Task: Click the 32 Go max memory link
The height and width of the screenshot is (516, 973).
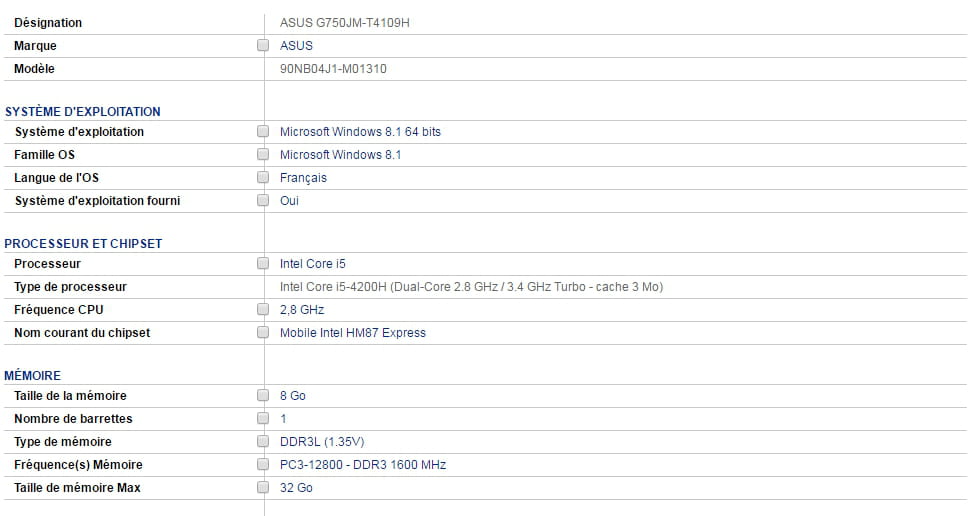Action: pyautogui.click(x=296, y=488)
